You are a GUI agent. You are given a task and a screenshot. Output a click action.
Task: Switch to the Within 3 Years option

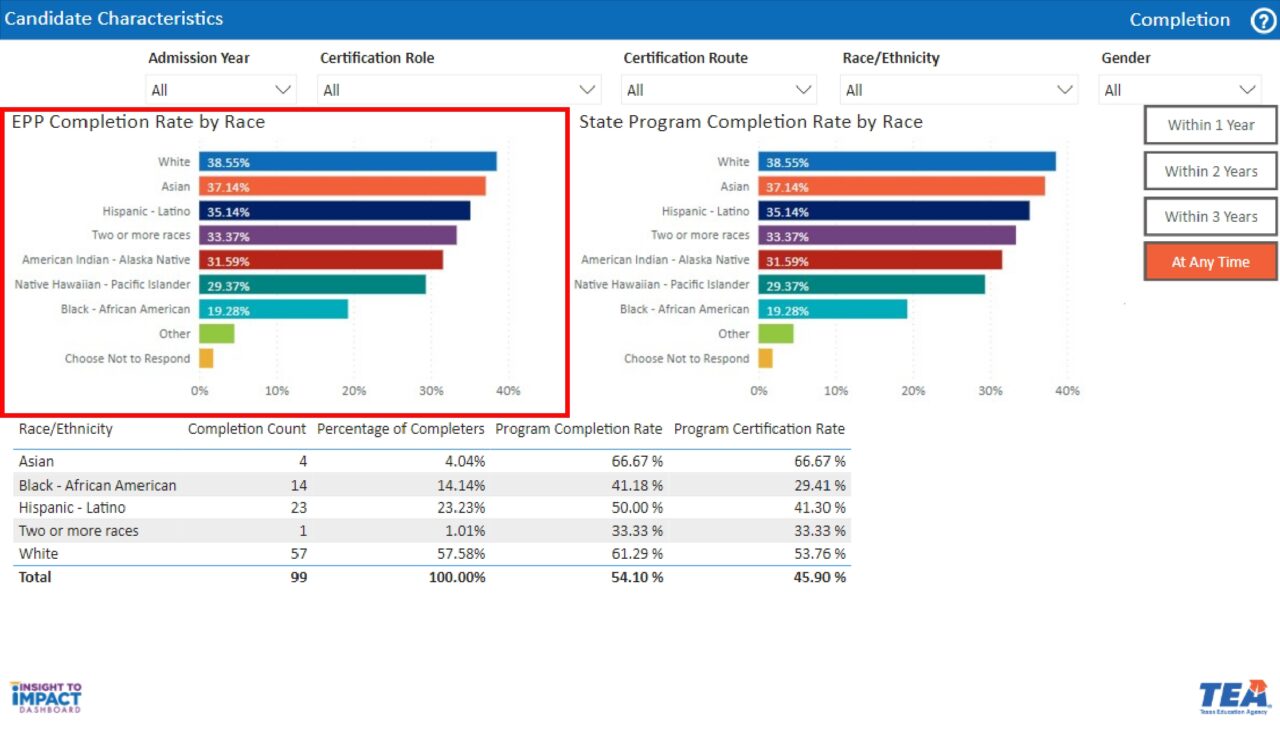[1210, 216]
